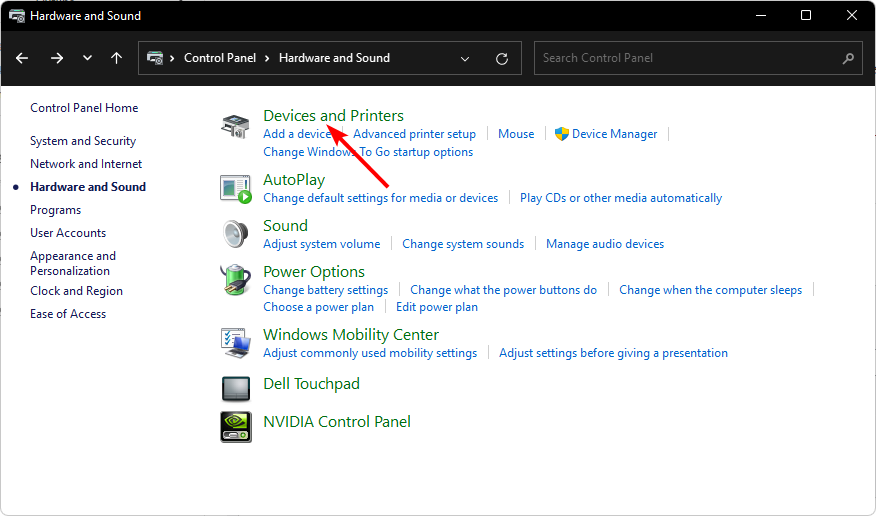The height and width of the screenshot is (516, 876).
Task: Click Choose a power plan
Action: [318, 307]
